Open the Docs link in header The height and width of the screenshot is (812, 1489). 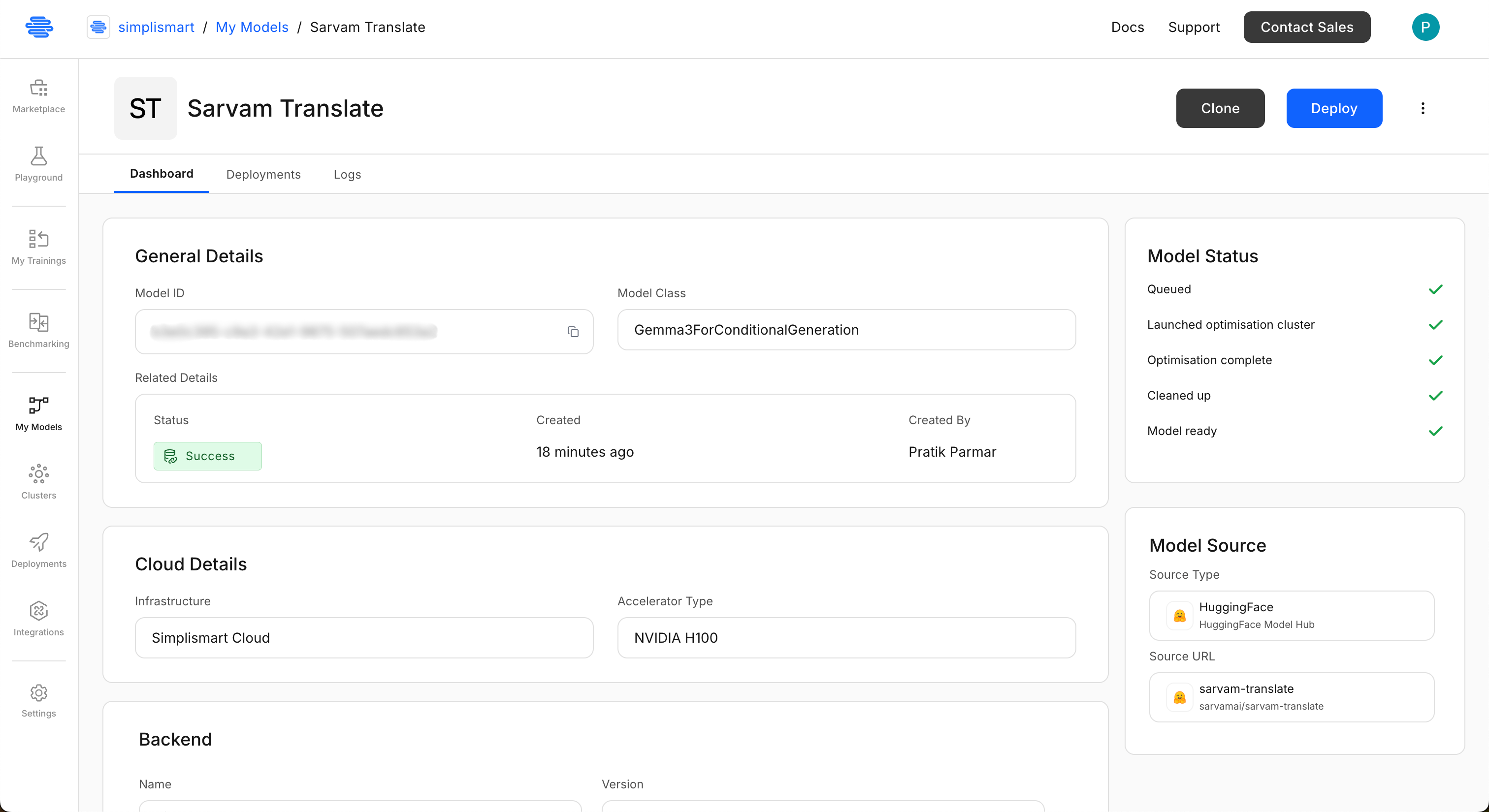tap(1127, 27)
